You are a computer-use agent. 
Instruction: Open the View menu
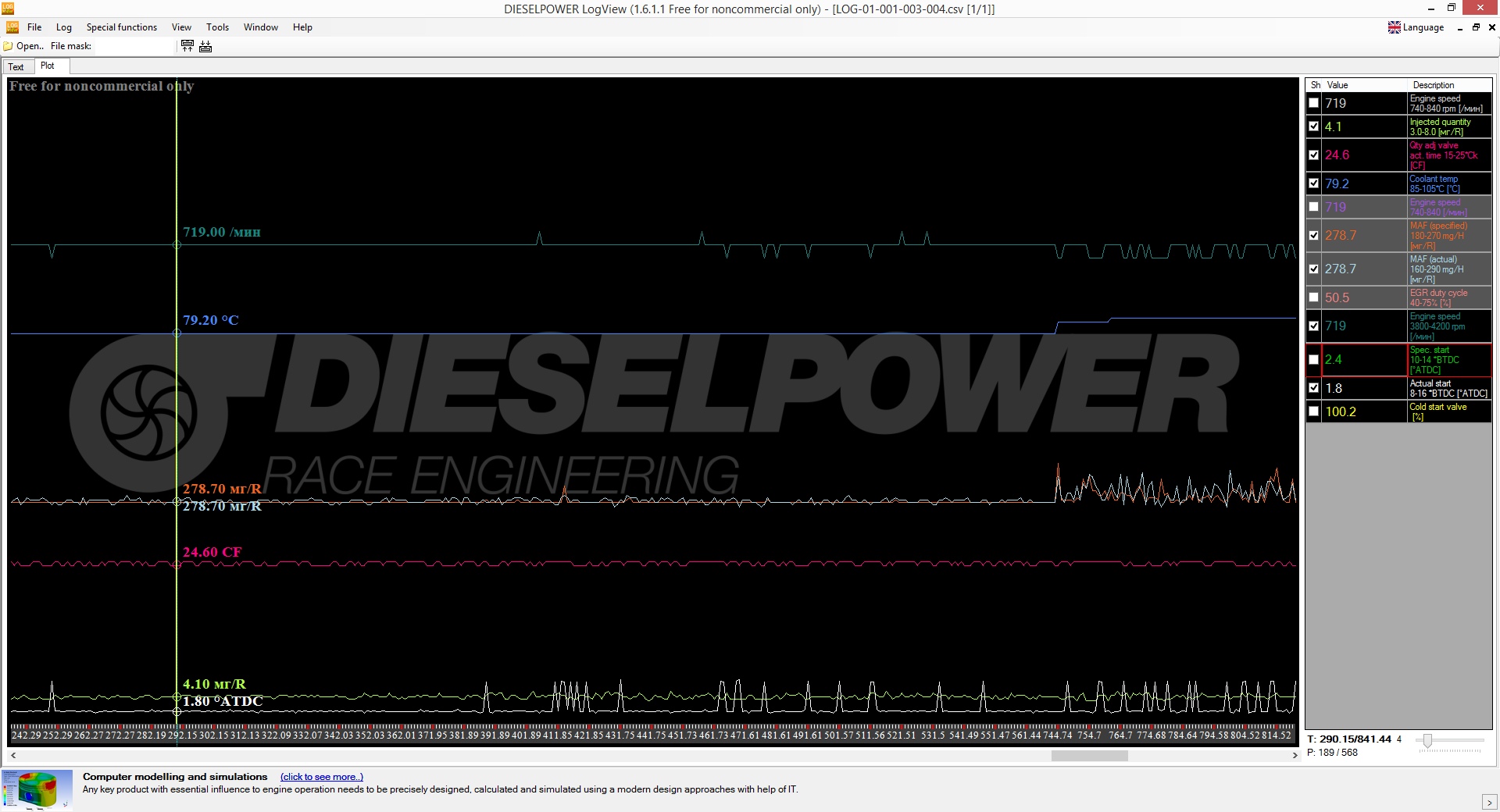point(181,27)
